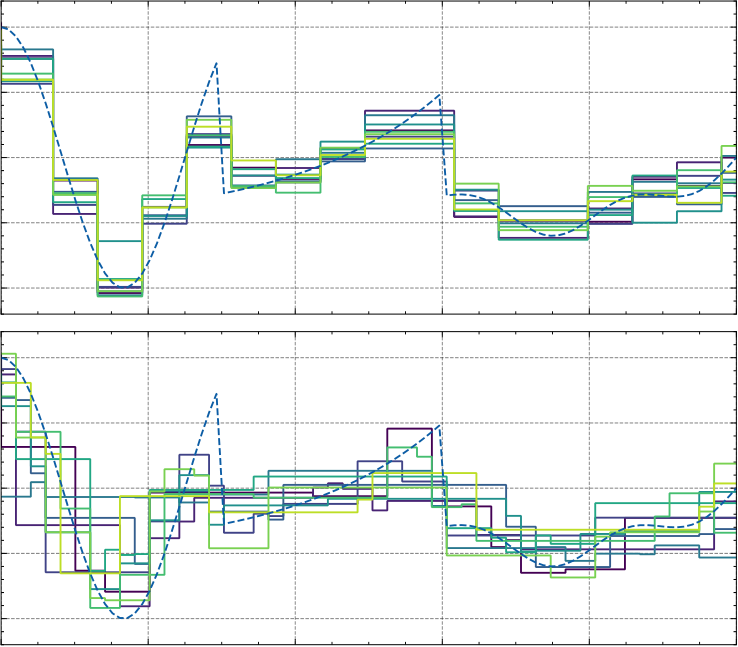Click the dashed curve's start at upper plot's top-left

point(4,28)
